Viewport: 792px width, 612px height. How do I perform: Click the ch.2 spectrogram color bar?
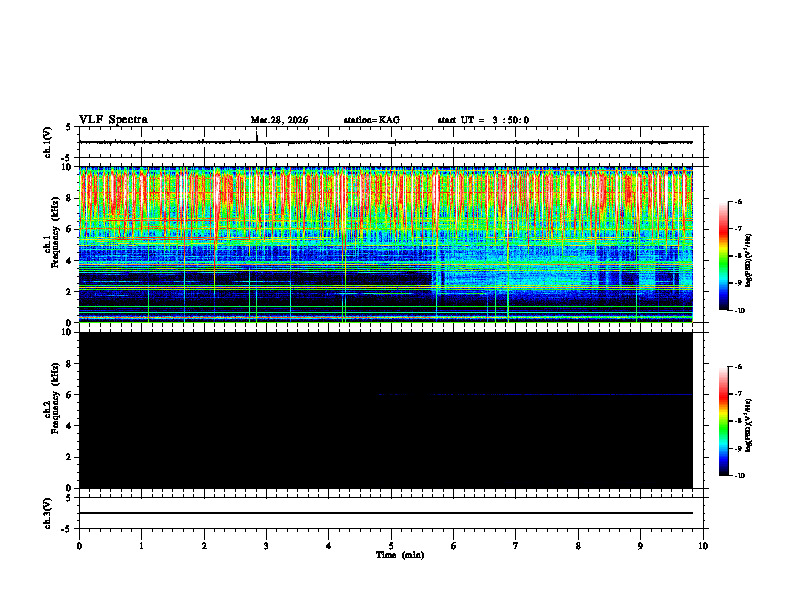point(724,421)
